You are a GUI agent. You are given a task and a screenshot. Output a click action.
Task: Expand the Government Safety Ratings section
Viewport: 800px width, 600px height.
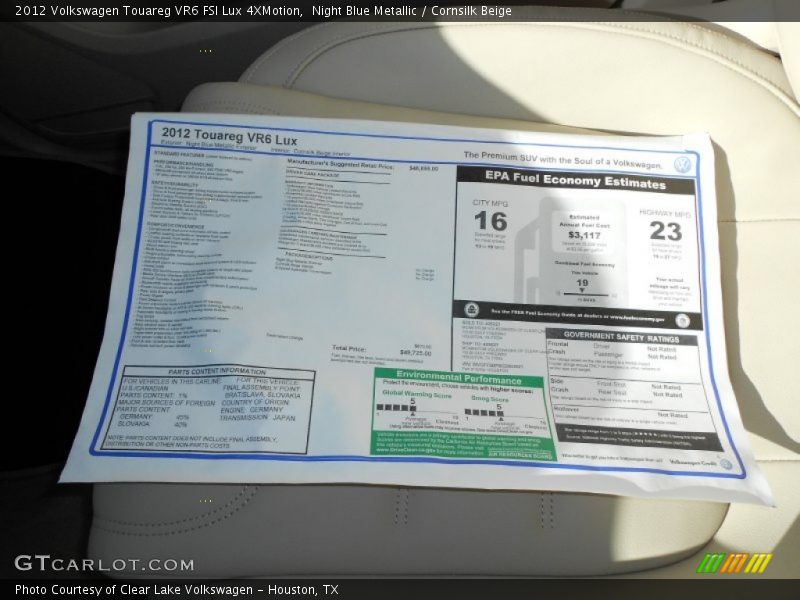(623, 334)
